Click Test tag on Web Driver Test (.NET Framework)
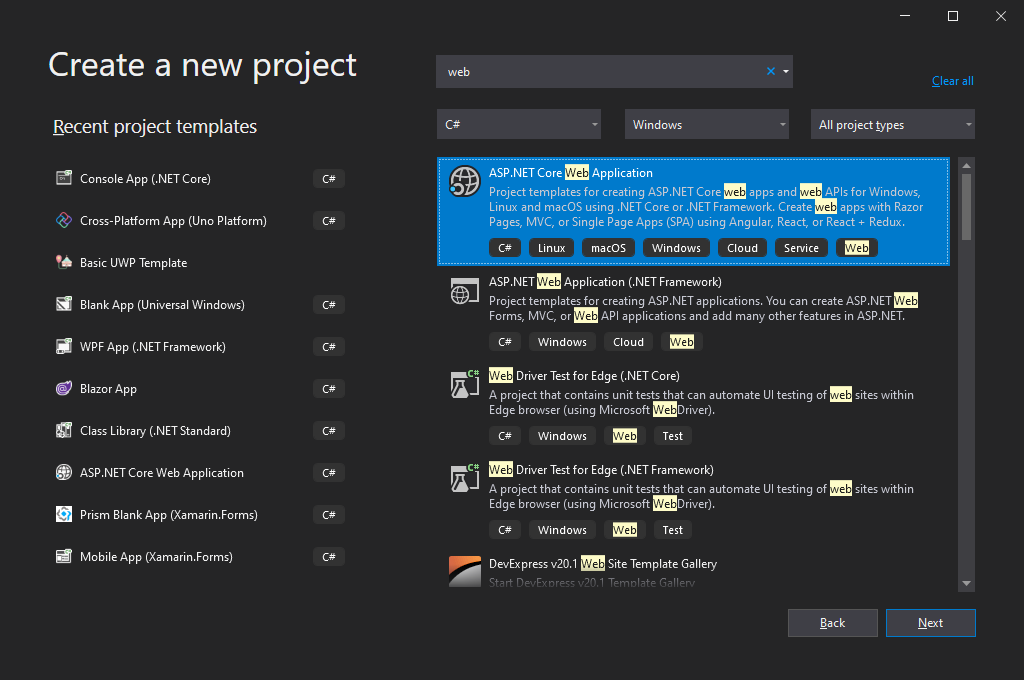Viewport: 1024px width, 680px height. pyautogui.click(x=673, y=530)
